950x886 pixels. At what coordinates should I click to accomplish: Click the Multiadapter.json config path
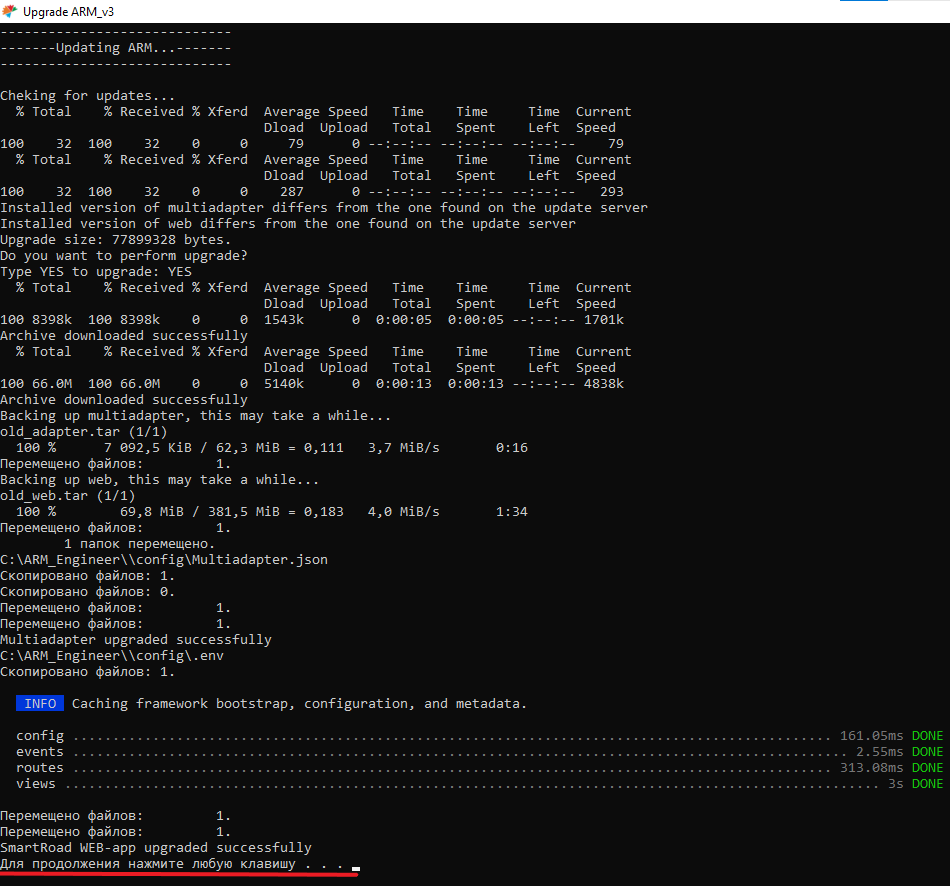click(164, 560)
